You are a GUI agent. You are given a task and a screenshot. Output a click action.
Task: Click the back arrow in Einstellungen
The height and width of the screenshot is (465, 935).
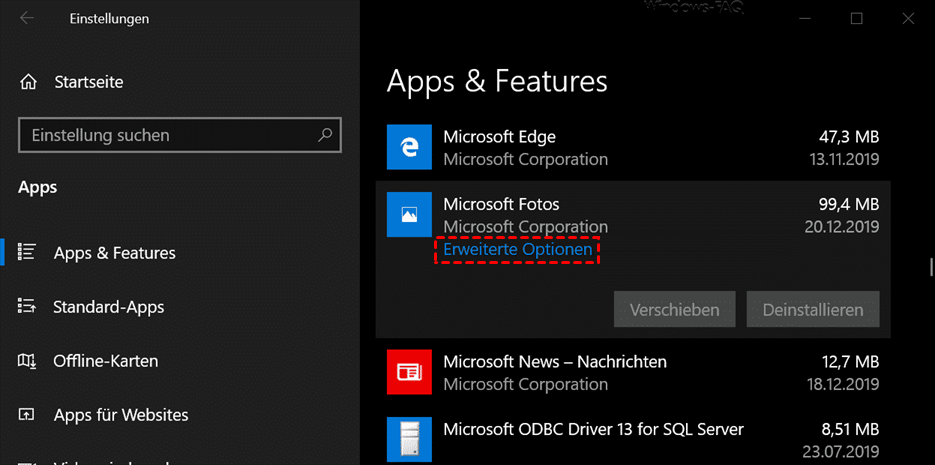click(x=27, y=19)
